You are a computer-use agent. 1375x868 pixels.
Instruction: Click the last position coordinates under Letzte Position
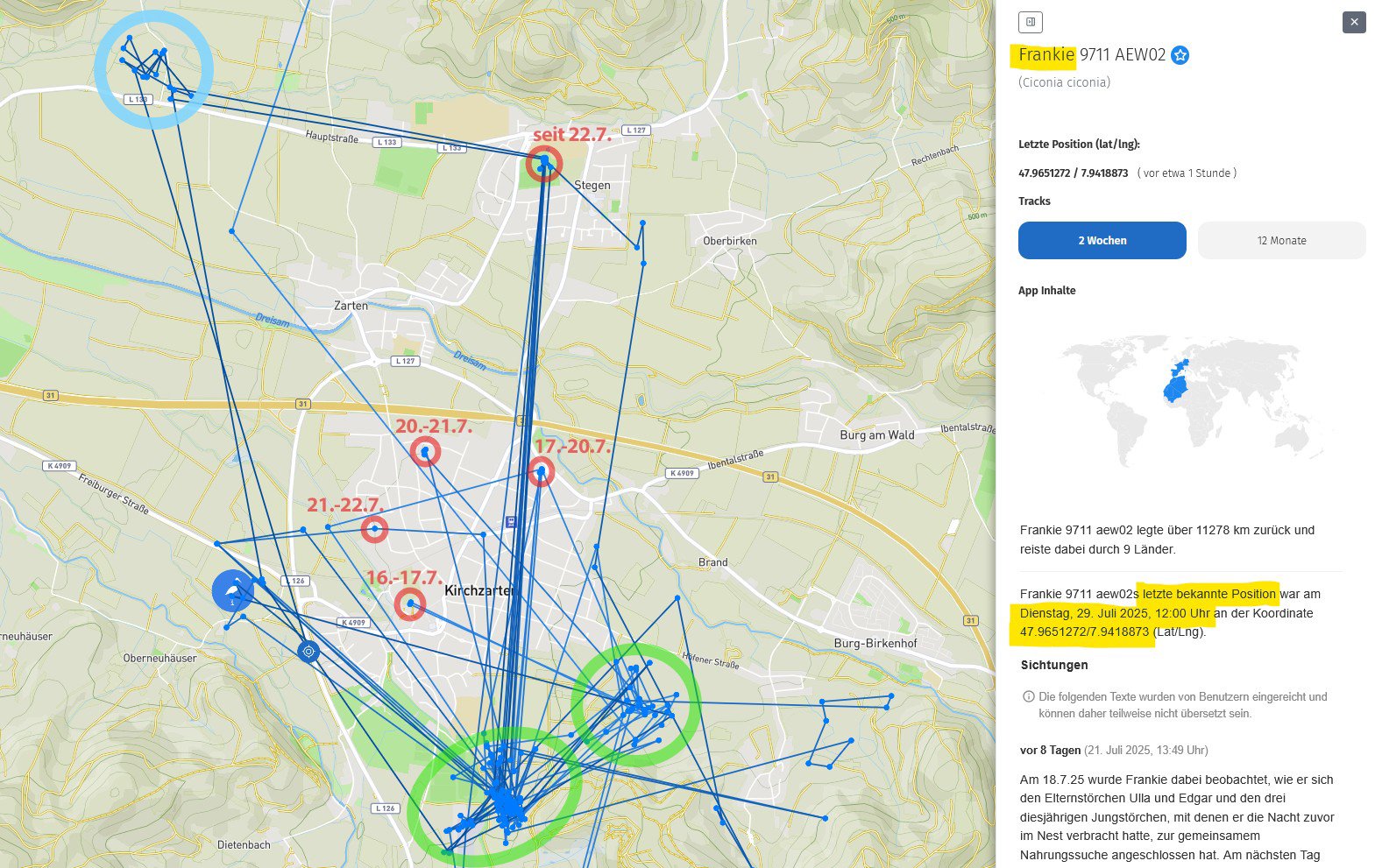(1073, 173)
